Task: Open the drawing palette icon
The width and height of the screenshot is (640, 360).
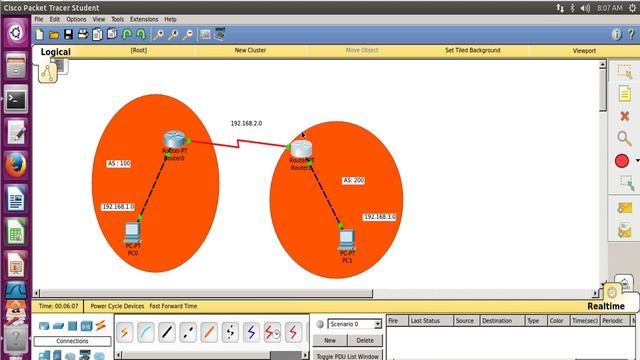Action: pyautogui.click(x=205, y=35)
